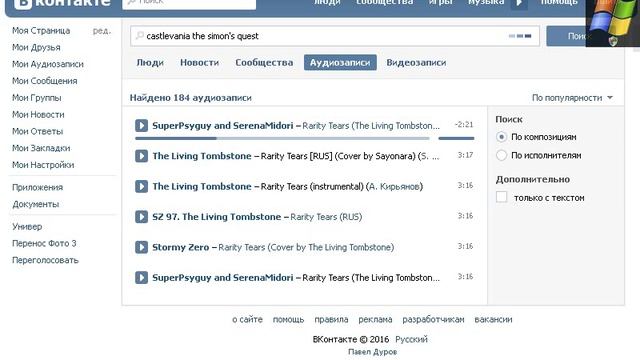Open Мои Ответы
Image resolution: width=640 pixels, height=360 pixels.
38,131
